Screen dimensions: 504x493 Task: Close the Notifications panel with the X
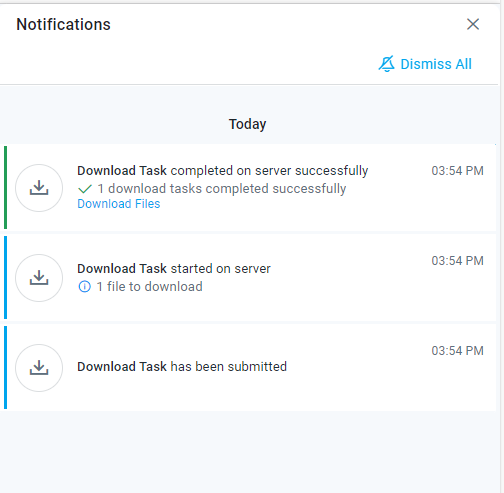(473, 24)
